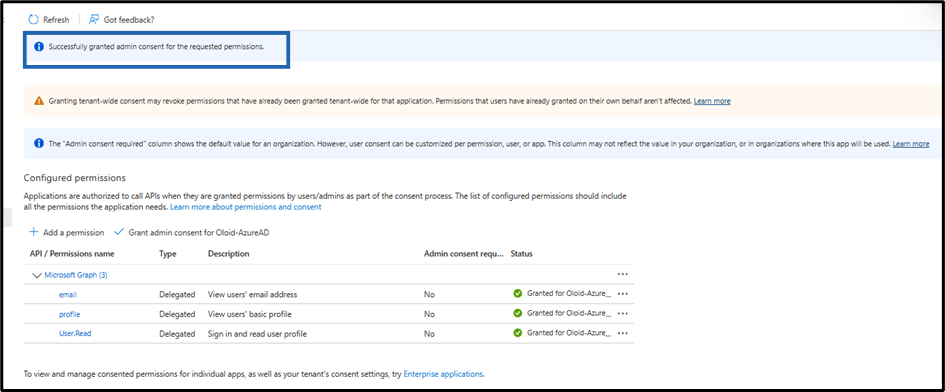
Task: Click green granted checkmark in email row
Action: [517, 294]
